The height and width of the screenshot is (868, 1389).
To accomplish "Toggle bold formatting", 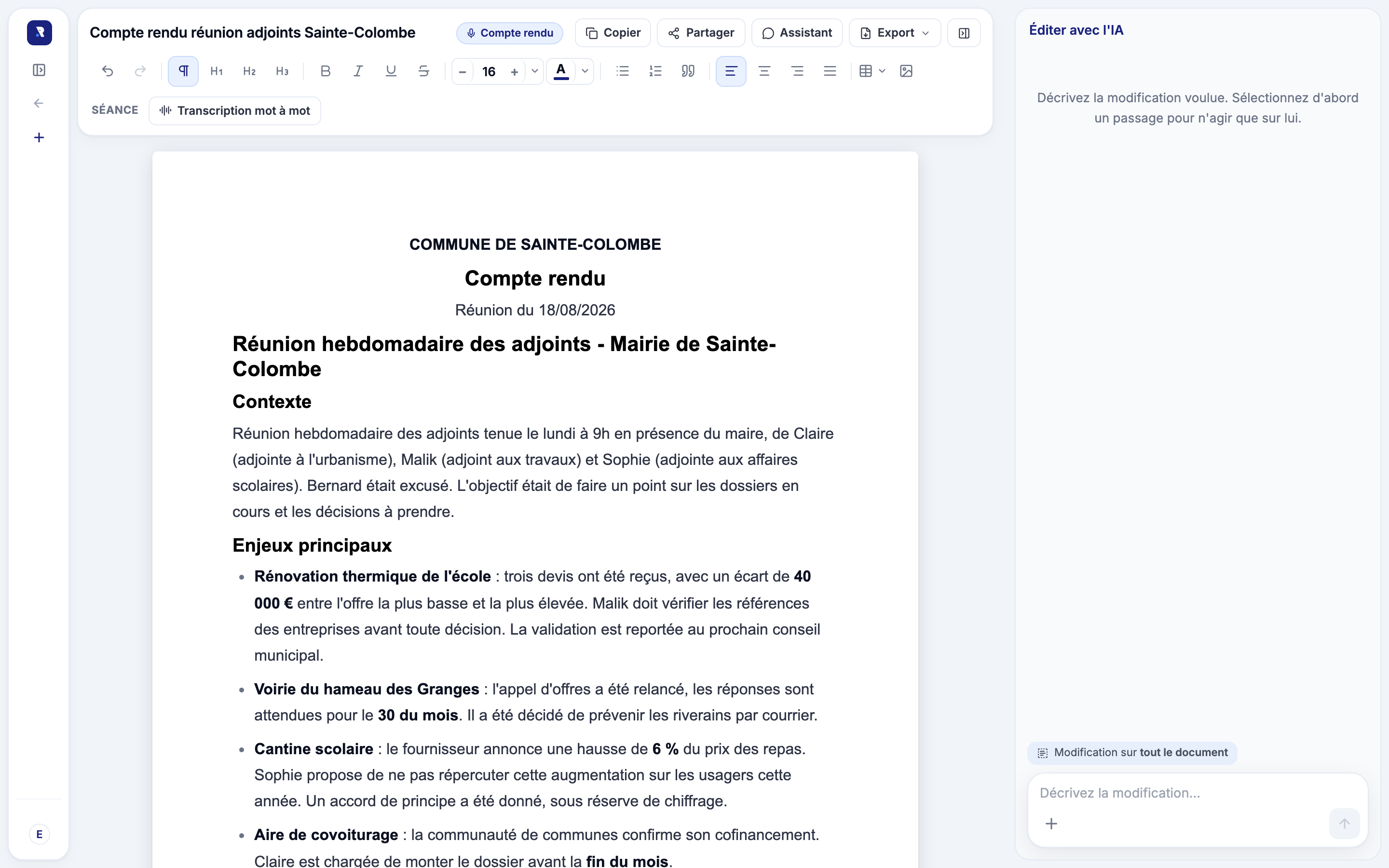I will pos(326,71).
